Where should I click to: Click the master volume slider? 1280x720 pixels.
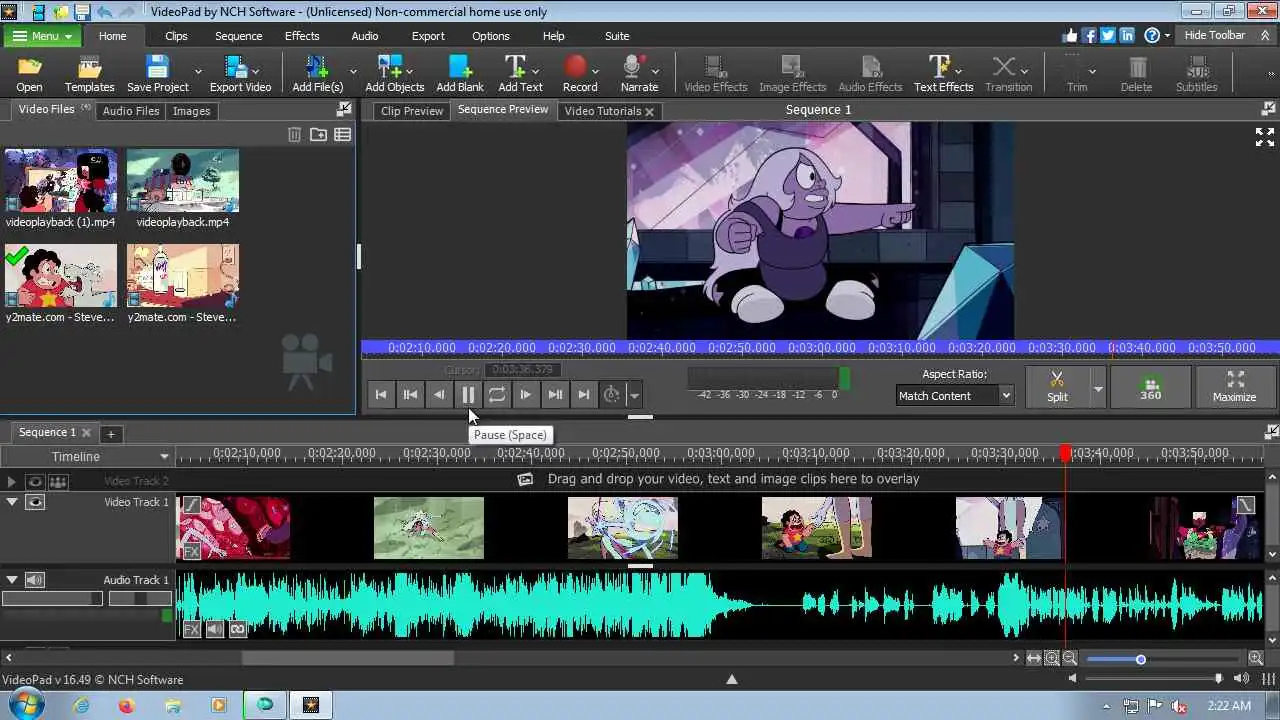point(1155,678)
